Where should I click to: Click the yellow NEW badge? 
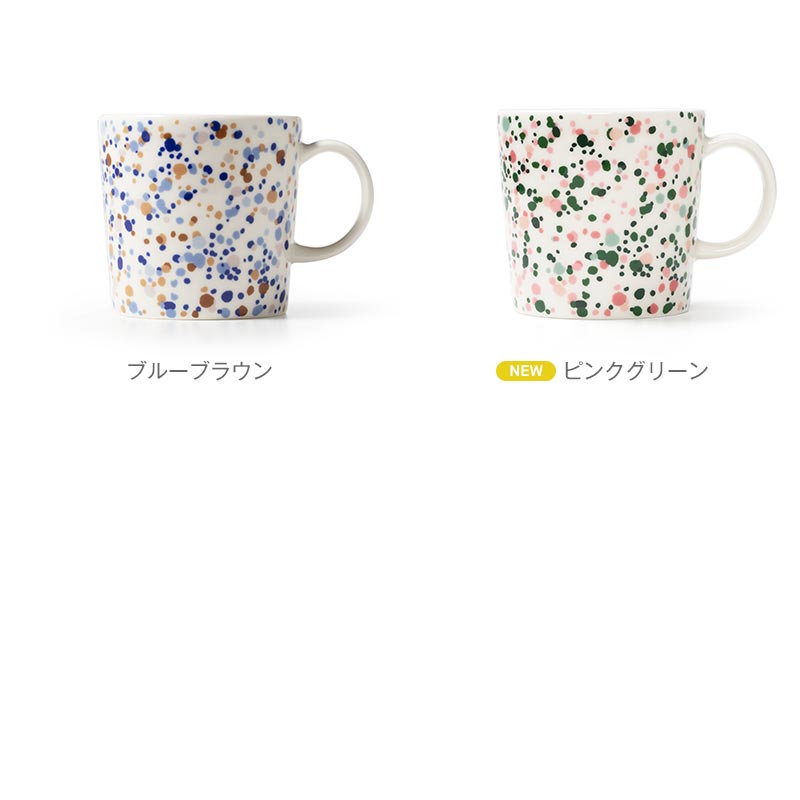click(526, 371)
